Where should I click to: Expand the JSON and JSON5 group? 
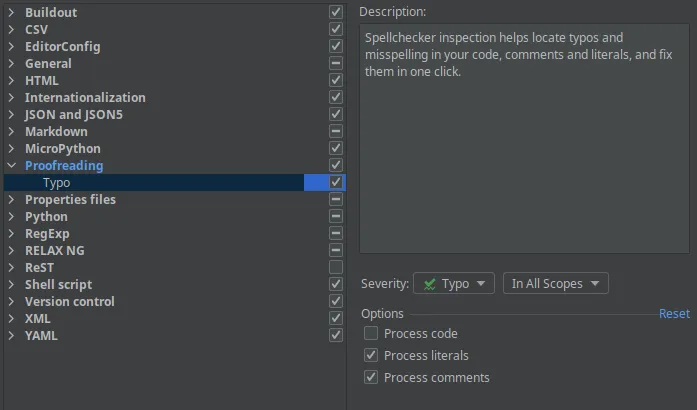[11, 115]
